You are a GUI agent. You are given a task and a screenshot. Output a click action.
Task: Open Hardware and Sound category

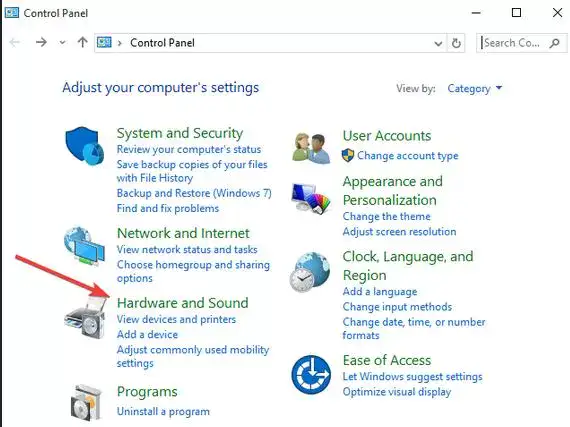182,303
